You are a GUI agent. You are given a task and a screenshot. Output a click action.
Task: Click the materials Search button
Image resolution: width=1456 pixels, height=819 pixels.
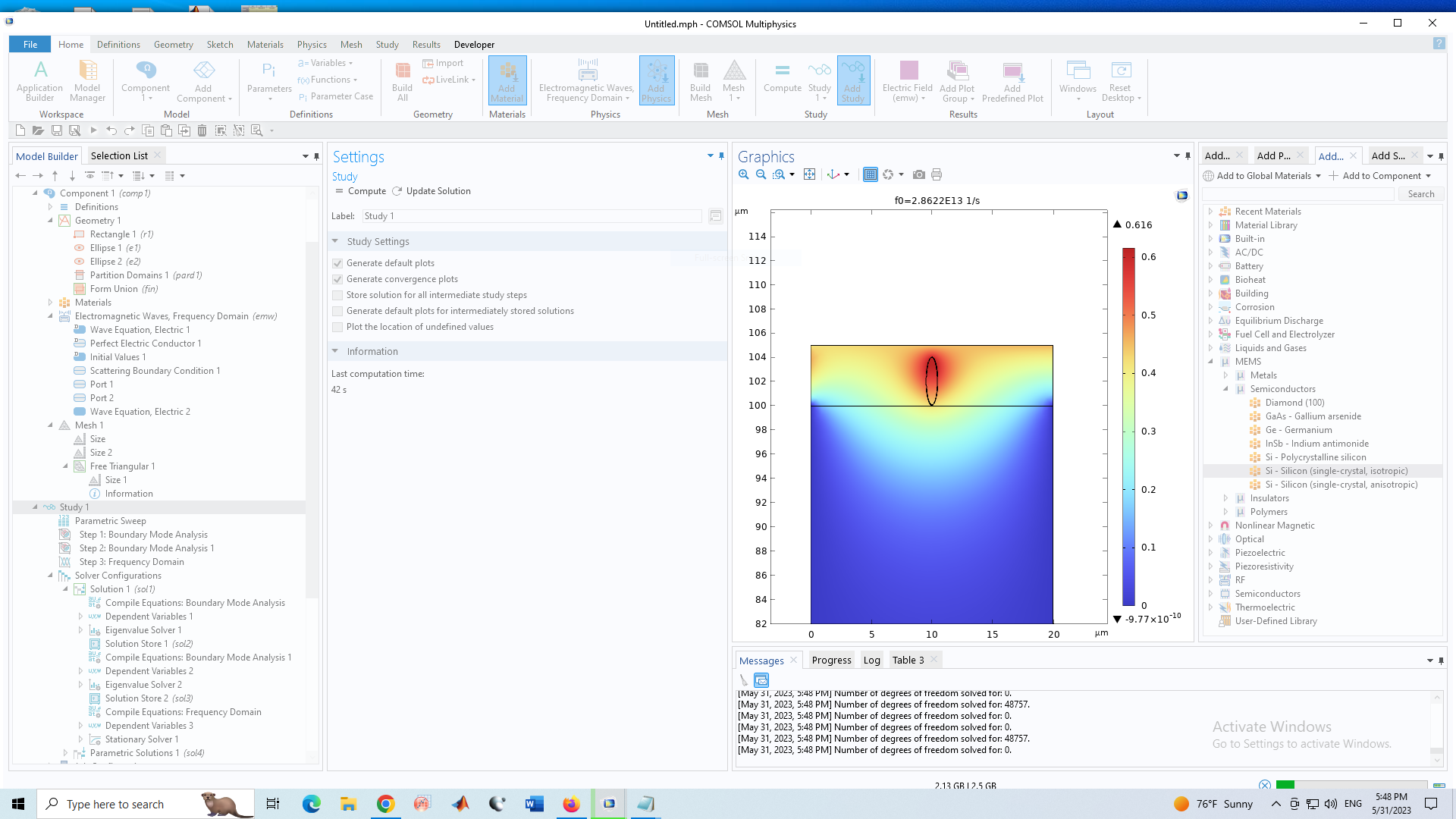click(1420, 194)
